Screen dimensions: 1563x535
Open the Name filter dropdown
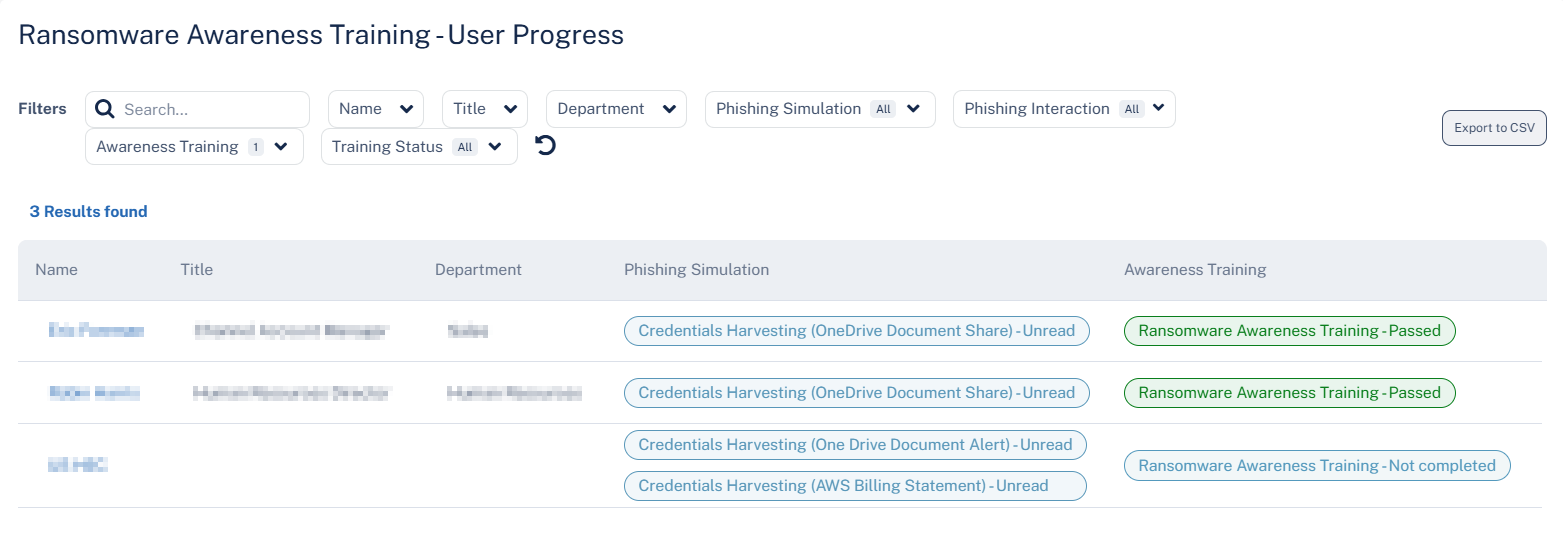tap(376, 109)
